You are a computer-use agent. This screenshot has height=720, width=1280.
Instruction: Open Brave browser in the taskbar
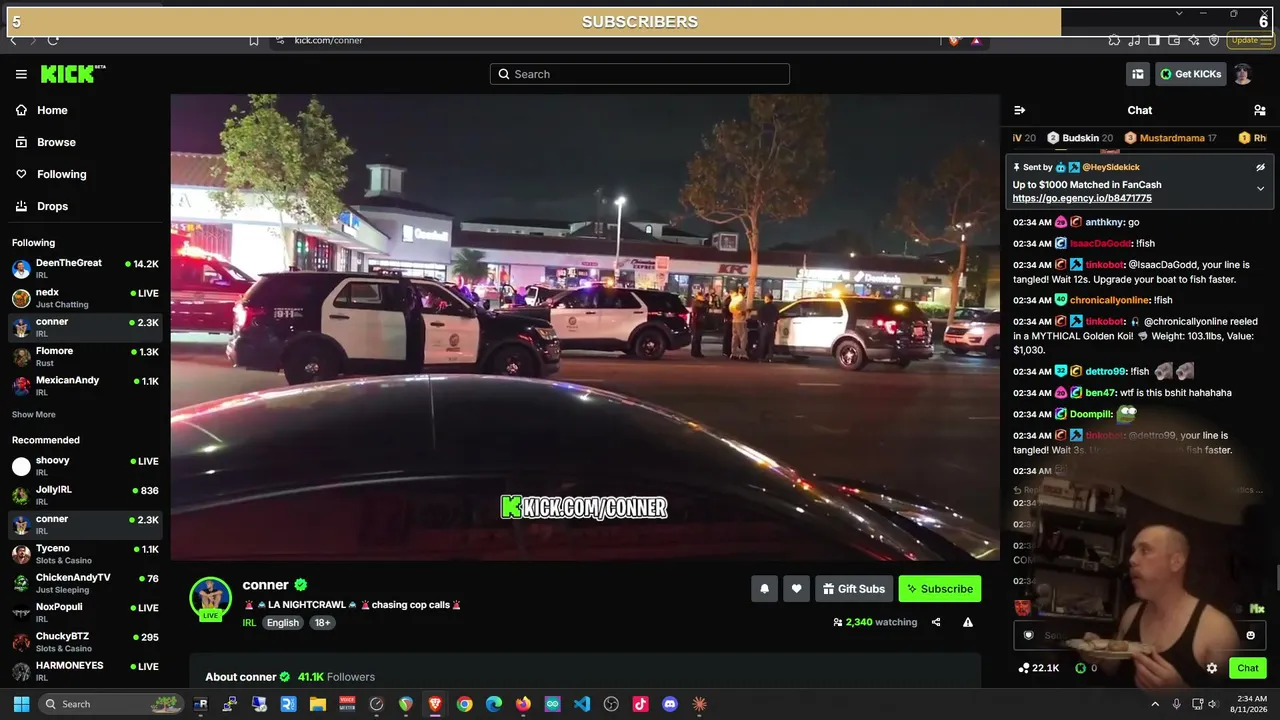pos(435,704)
